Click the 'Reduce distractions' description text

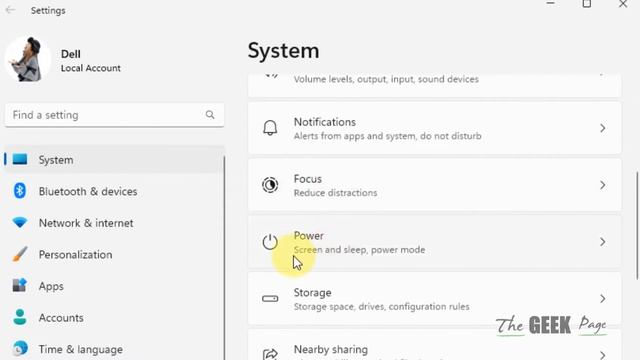(336, 193)
